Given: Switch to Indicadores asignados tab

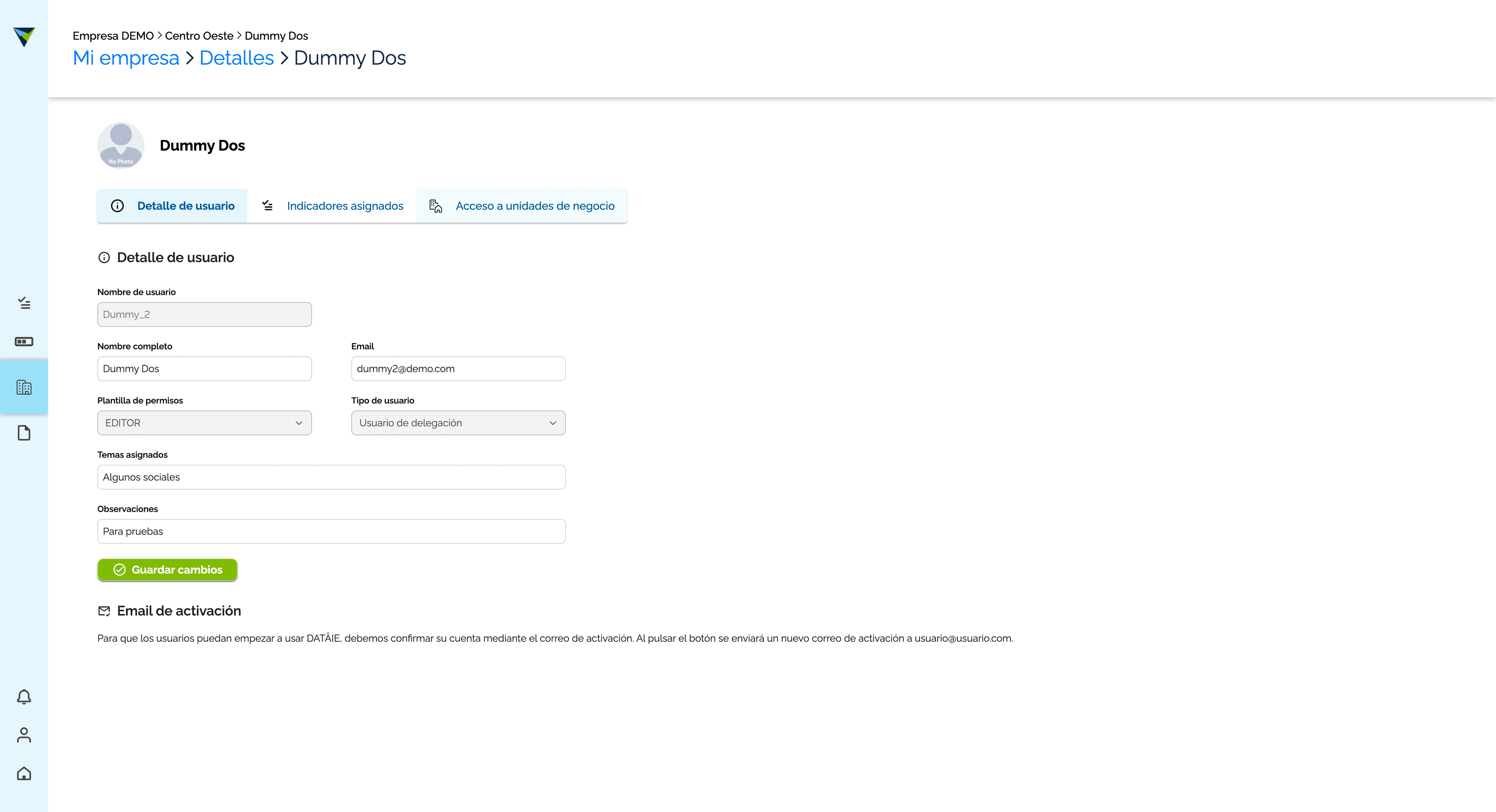Looking at the screenshot, I should 332,206.
